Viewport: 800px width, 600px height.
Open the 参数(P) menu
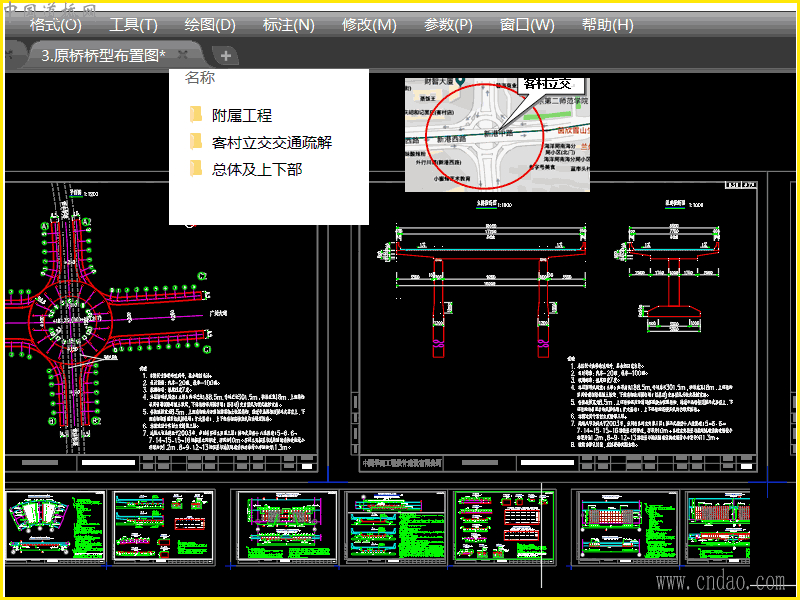[x=448, y=24]
